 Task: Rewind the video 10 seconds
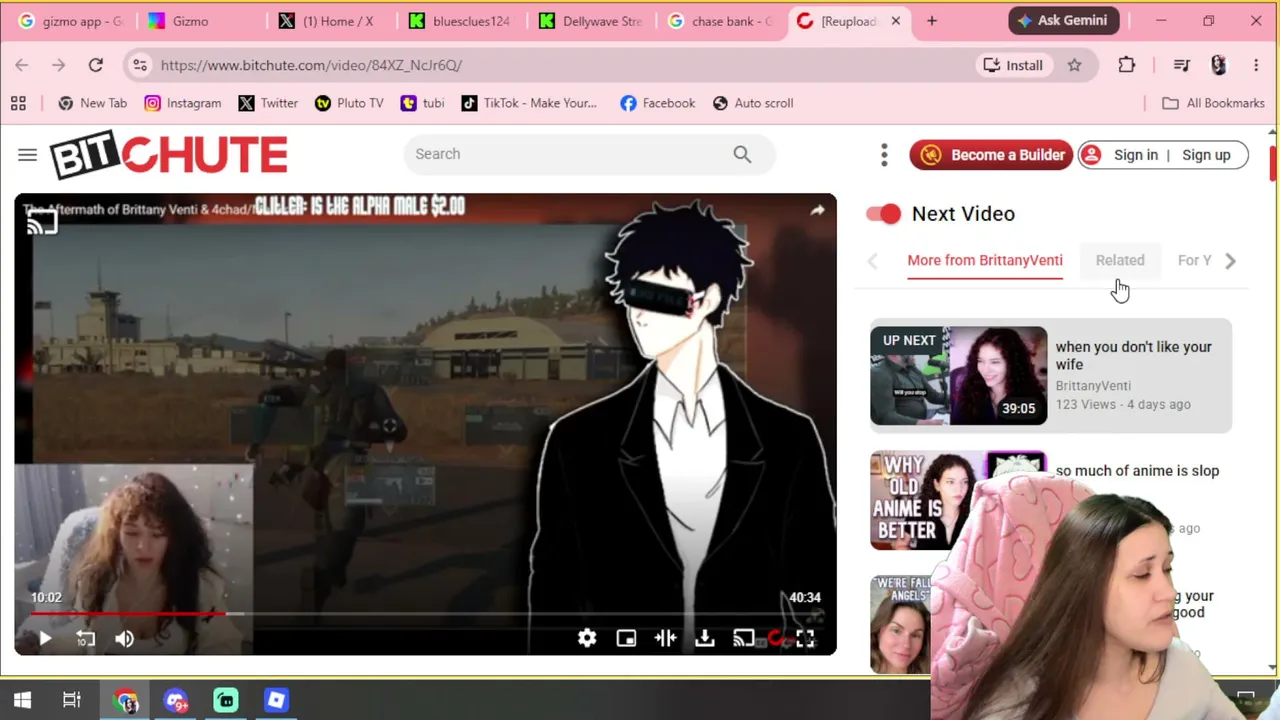pos(85,639)
